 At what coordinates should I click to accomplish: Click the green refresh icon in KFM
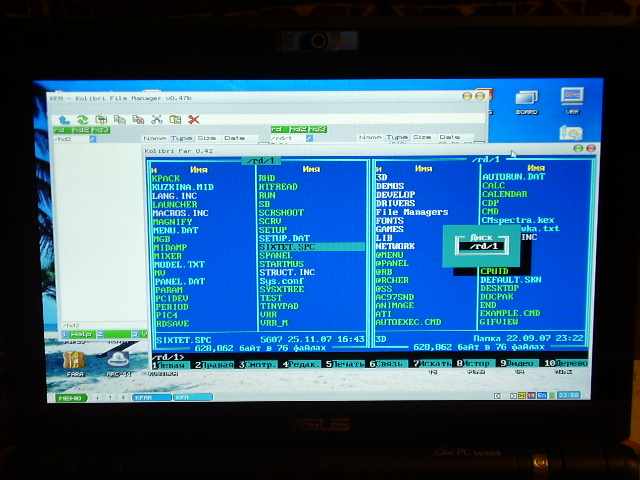[82, 119]
